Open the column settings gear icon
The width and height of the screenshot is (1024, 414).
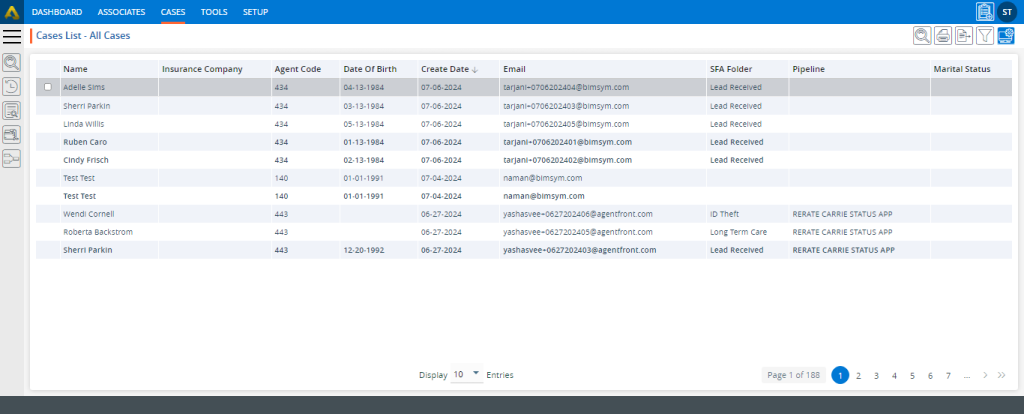tap(1006, 36)
